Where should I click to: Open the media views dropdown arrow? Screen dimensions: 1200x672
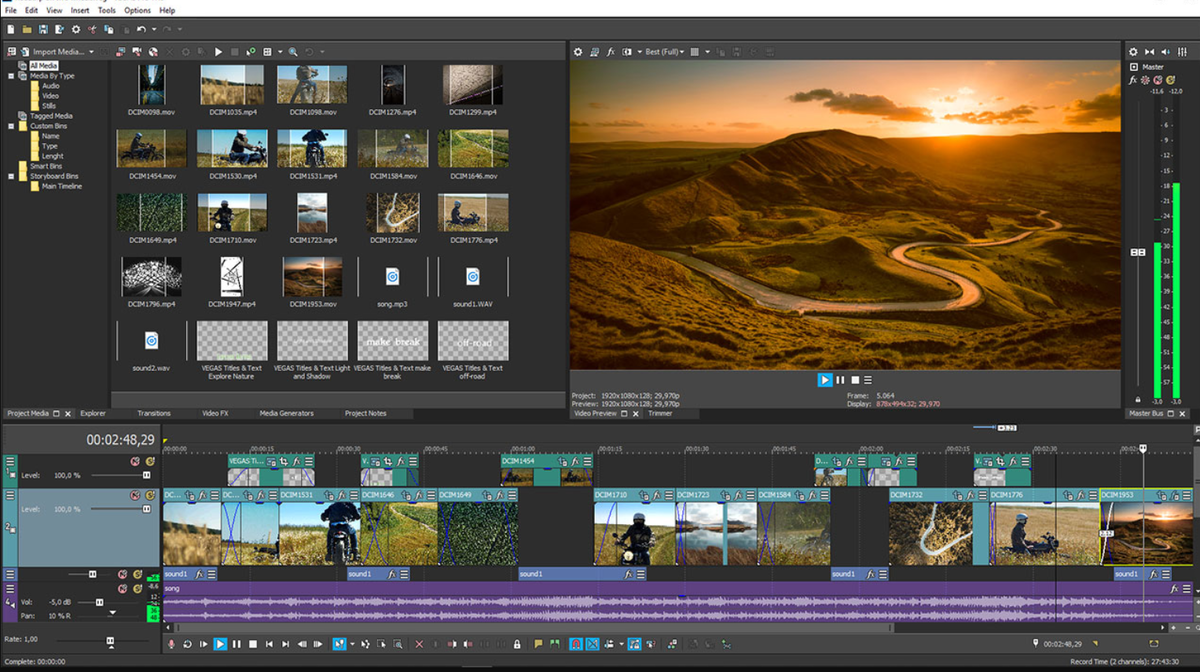point(280,52)
